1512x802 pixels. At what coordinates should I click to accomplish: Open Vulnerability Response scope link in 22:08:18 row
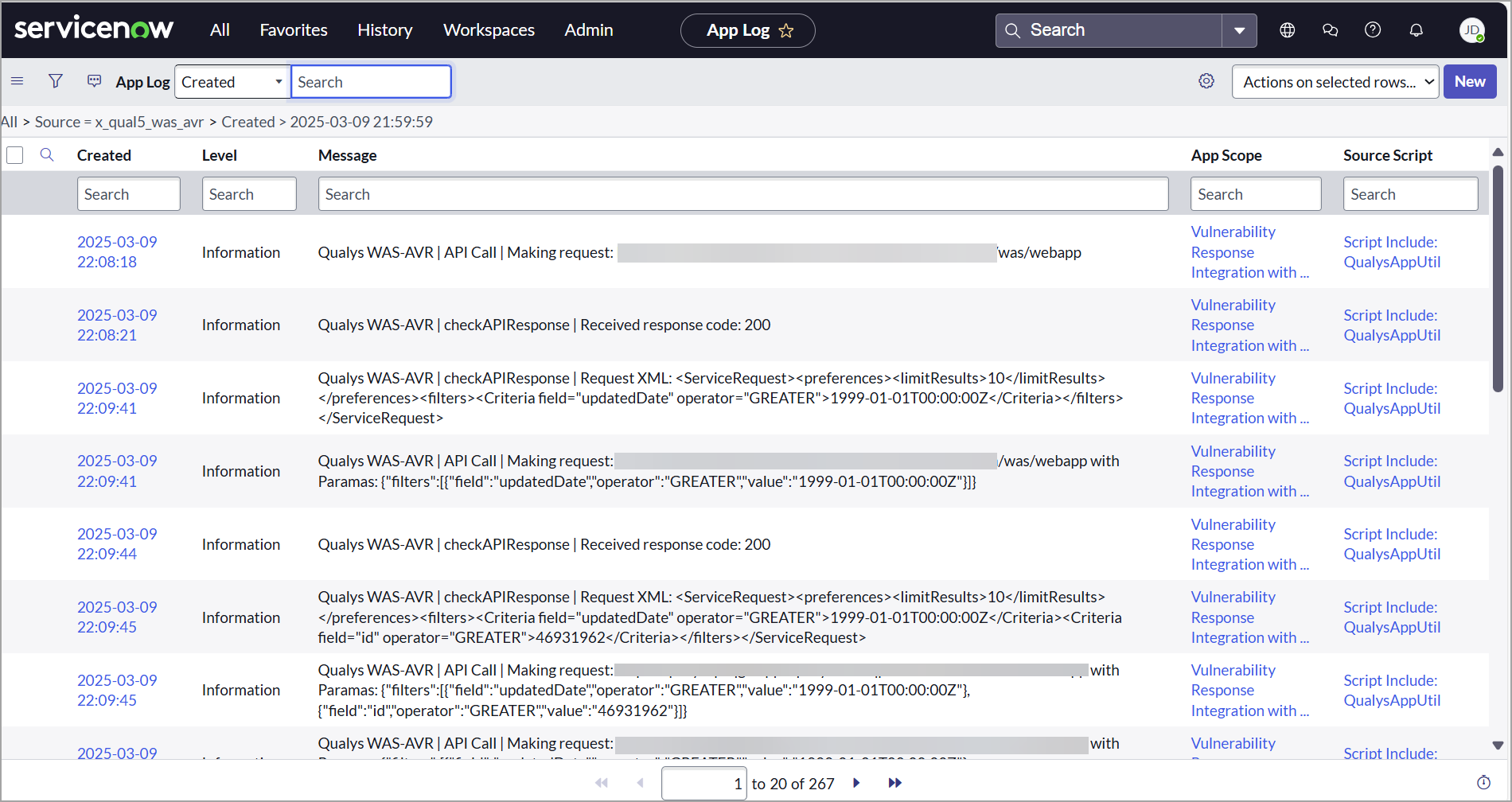(x=1249, y=252)
